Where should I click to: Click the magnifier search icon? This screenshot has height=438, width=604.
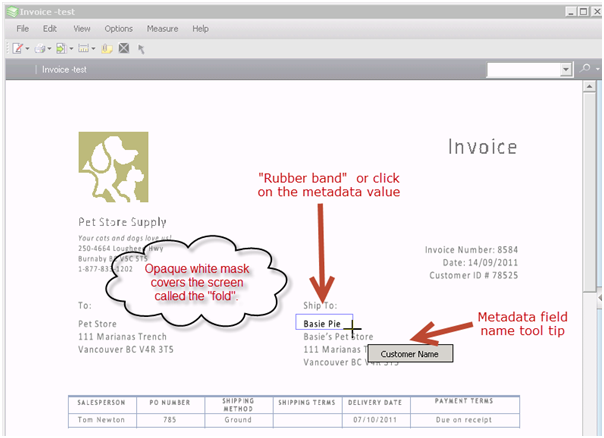pyautogui.click(x=585, y=69)
